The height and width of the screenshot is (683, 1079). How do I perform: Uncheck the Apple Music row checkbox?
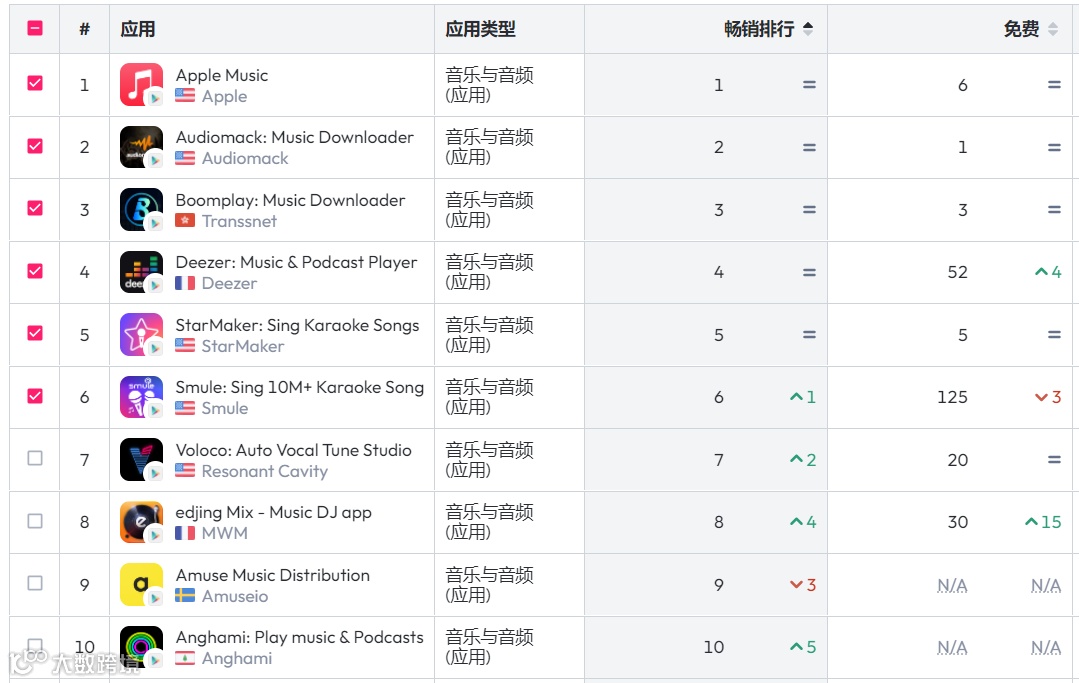[35, 83]
